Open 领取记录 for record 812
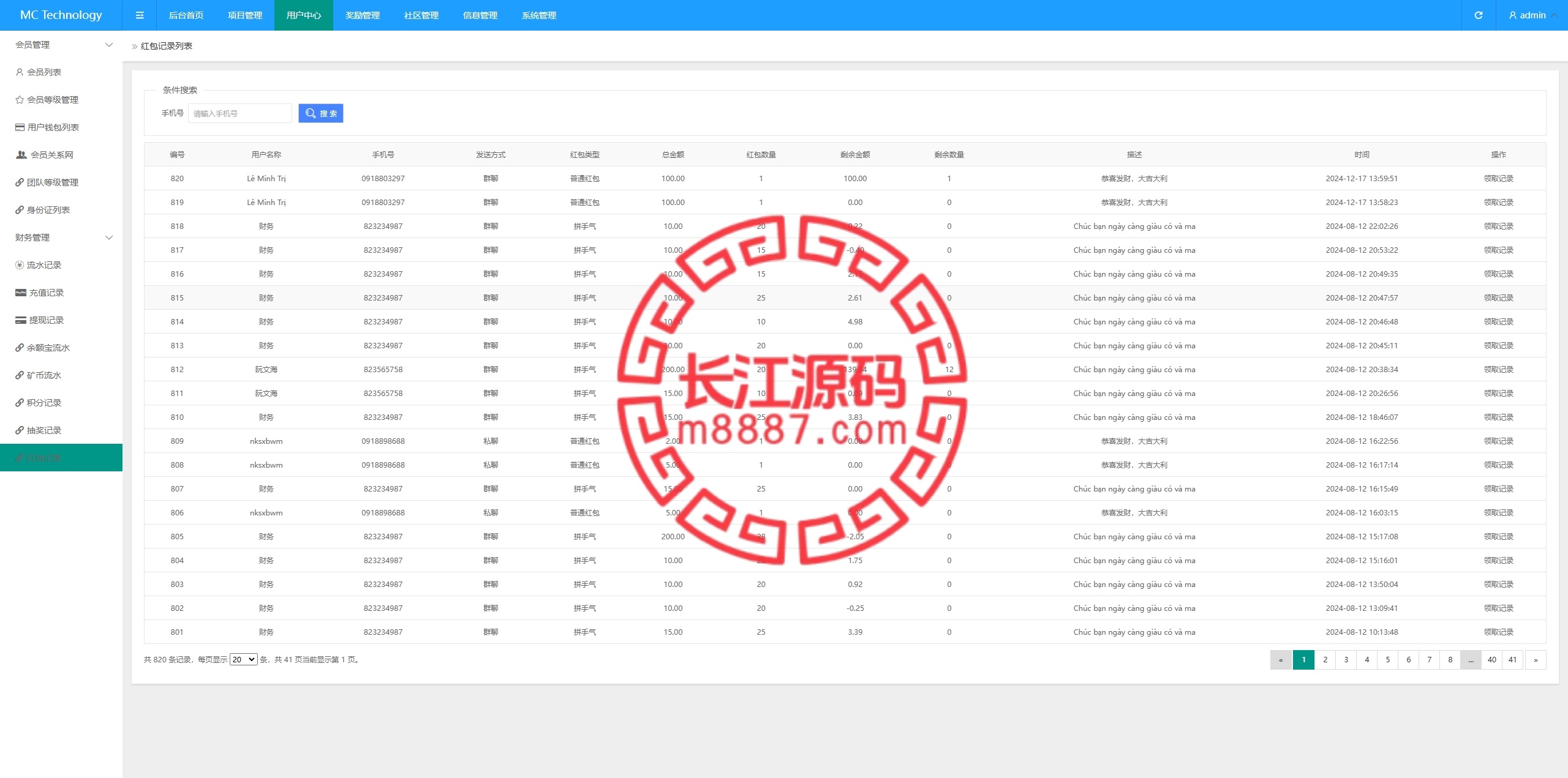 click(1498, 370)
